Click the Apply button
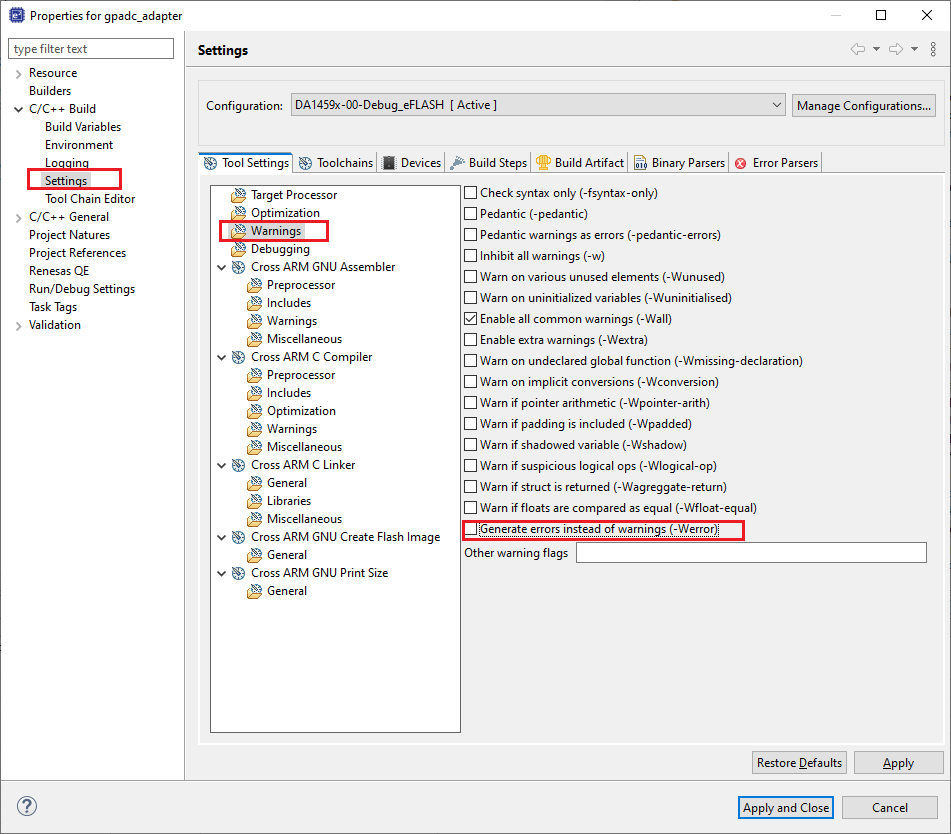Screen dimensions: 951x834 (x=898, y=763)
